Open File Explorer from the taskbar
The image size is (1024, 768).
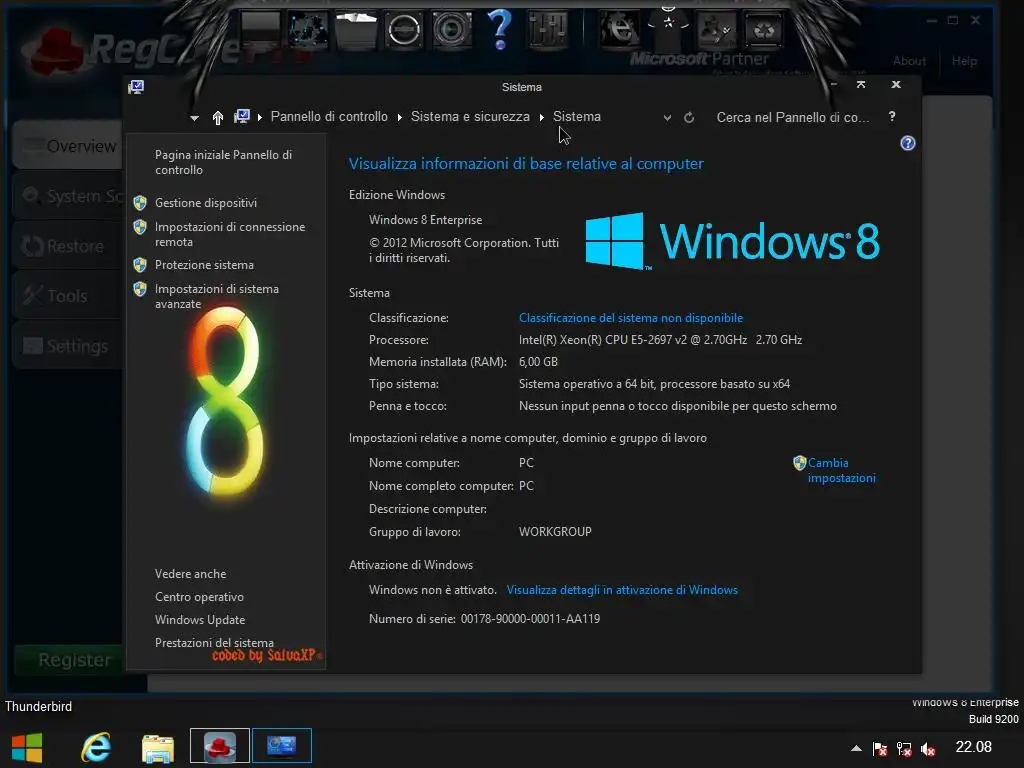158,748
